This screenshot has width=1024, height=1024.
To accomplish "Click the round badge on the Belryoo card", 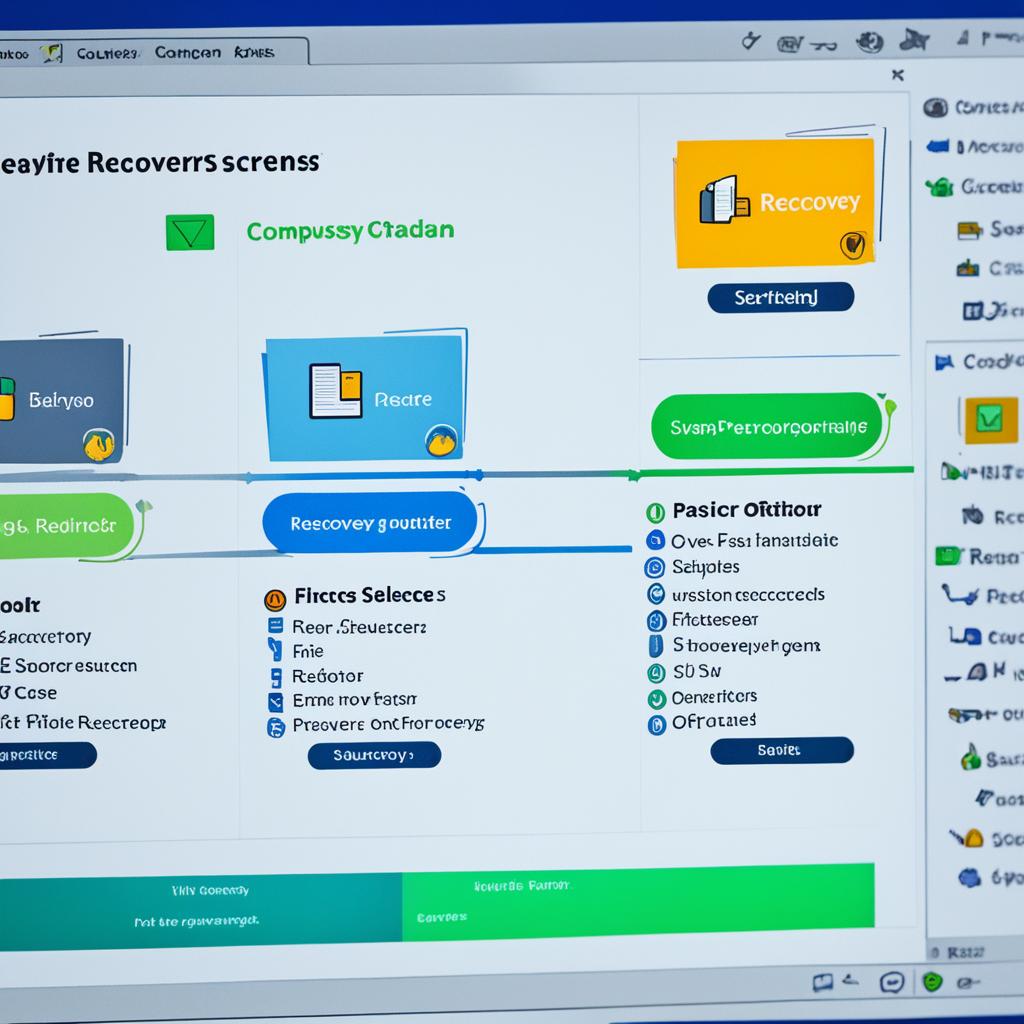I will click(x=99, y=445).
